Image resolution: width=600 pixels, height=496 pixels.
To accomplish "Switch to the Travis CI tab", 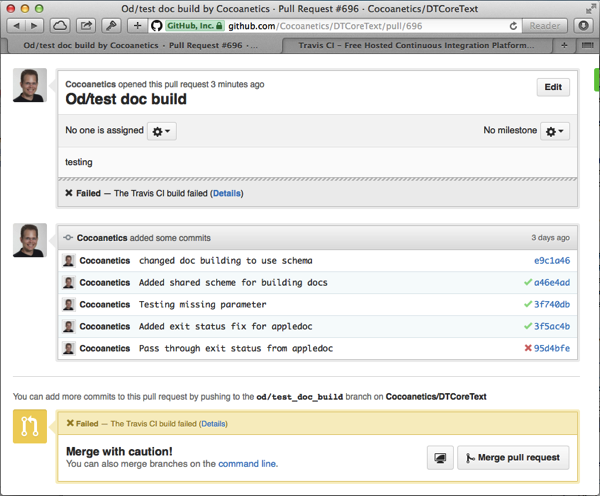I will (x=416, y=46).
